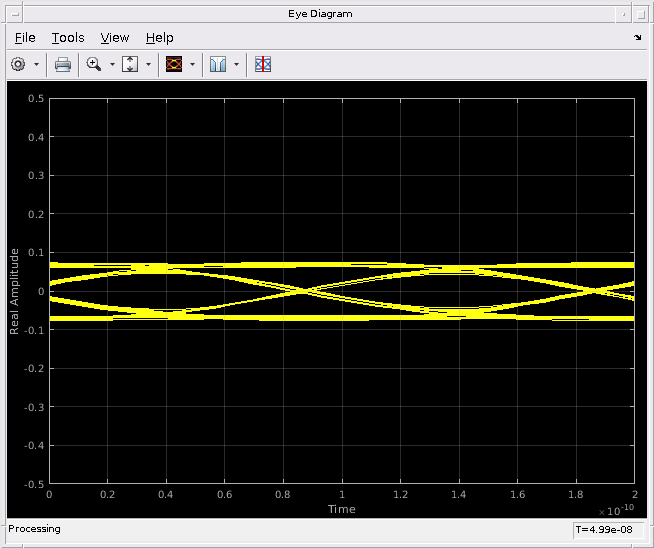Click the window shade button in title bar
The height and width of the screenshot is (548, 654).
[623, 15]
